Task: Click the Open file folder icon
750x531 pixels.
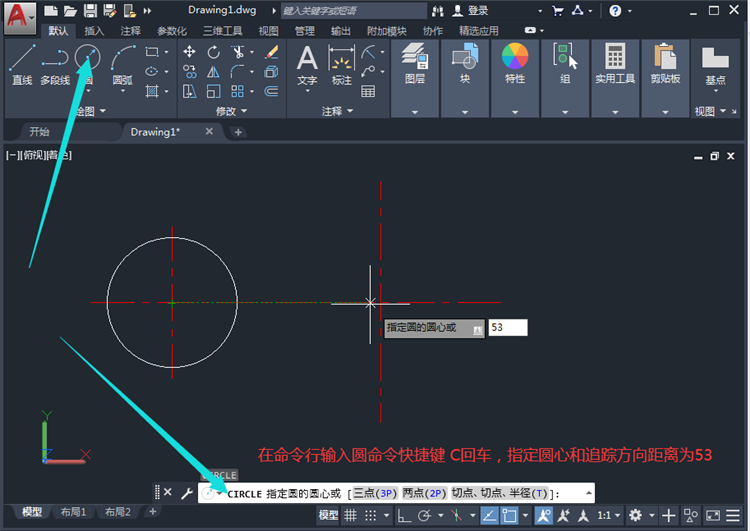Action: 70,11
